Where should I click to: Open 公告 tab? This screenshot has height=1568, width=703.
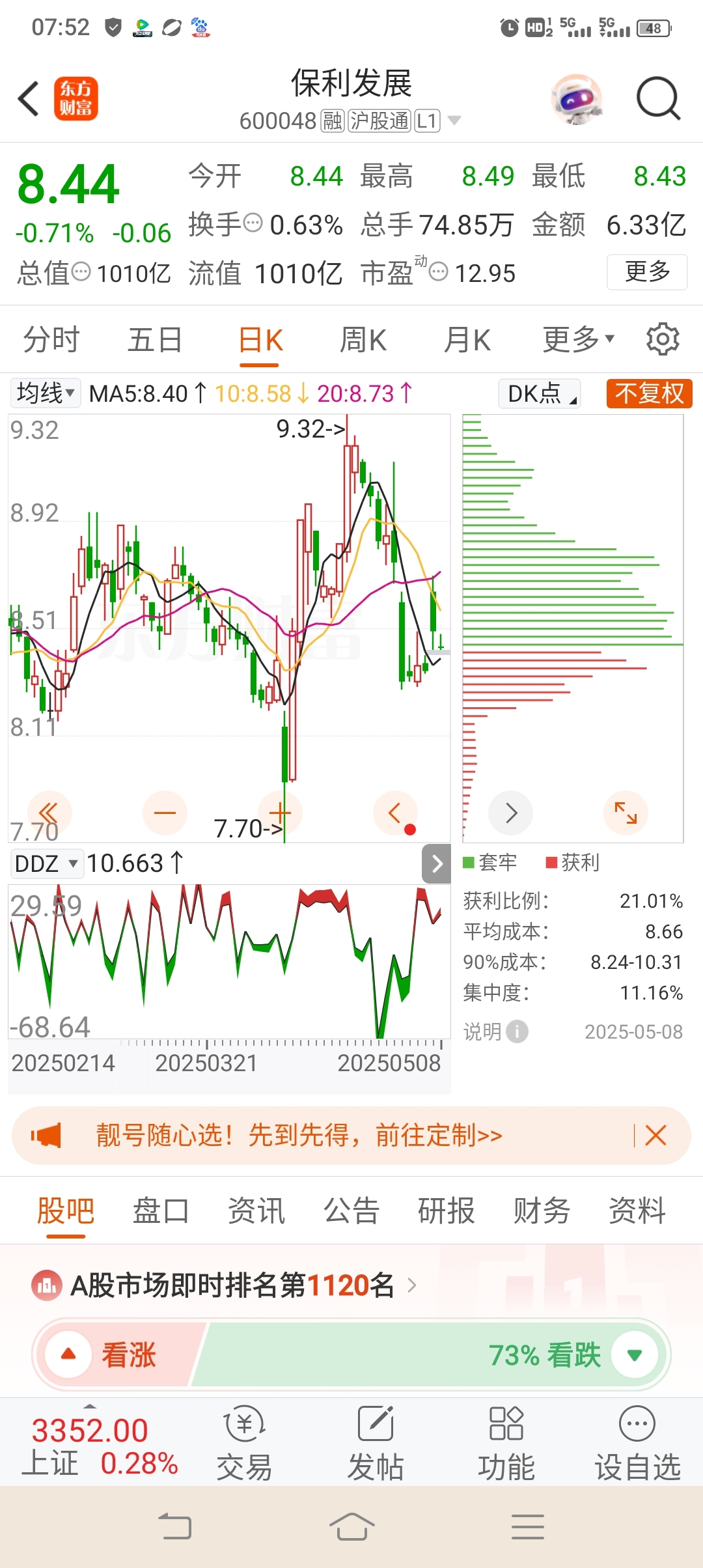click(351, 1211)
